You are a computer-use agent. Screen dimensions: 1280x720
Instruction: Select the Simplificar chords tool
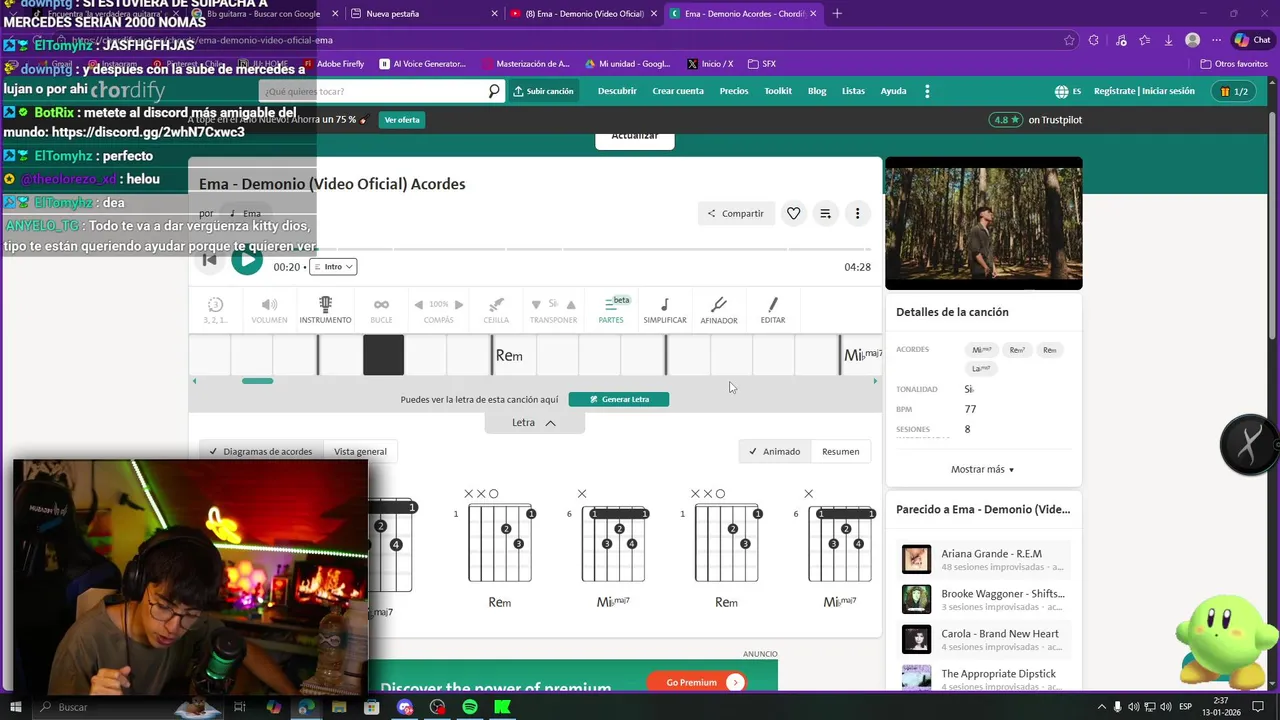point(665,310)
